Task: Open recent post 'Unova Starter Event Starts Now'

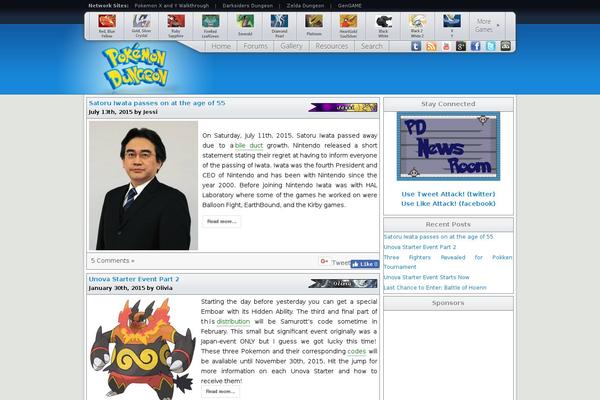Action: tap(427, 277)
